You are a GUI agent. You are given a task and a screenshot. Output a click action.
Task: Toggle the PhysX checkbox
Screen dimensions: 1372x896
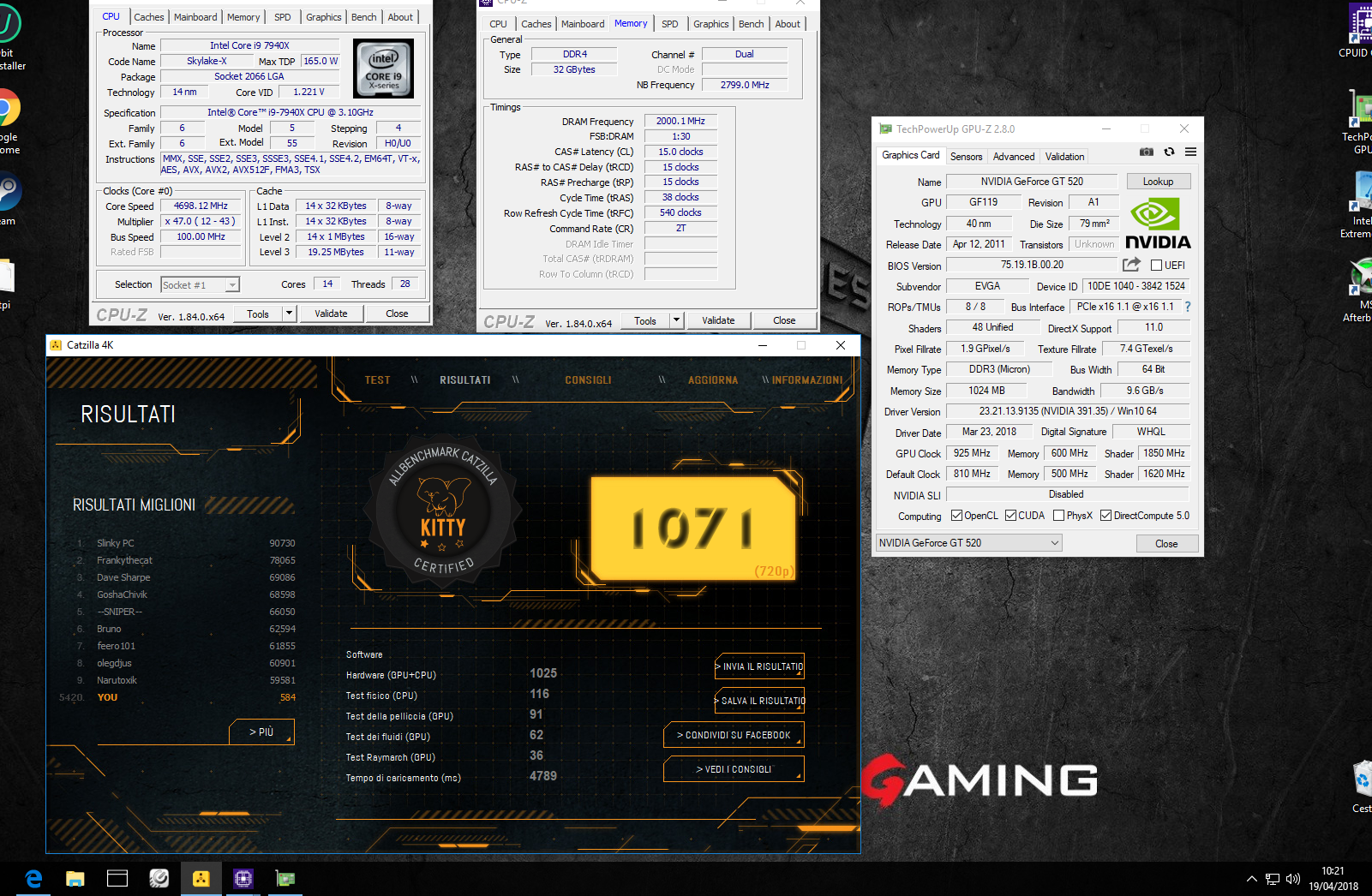tap(1058, 516)
